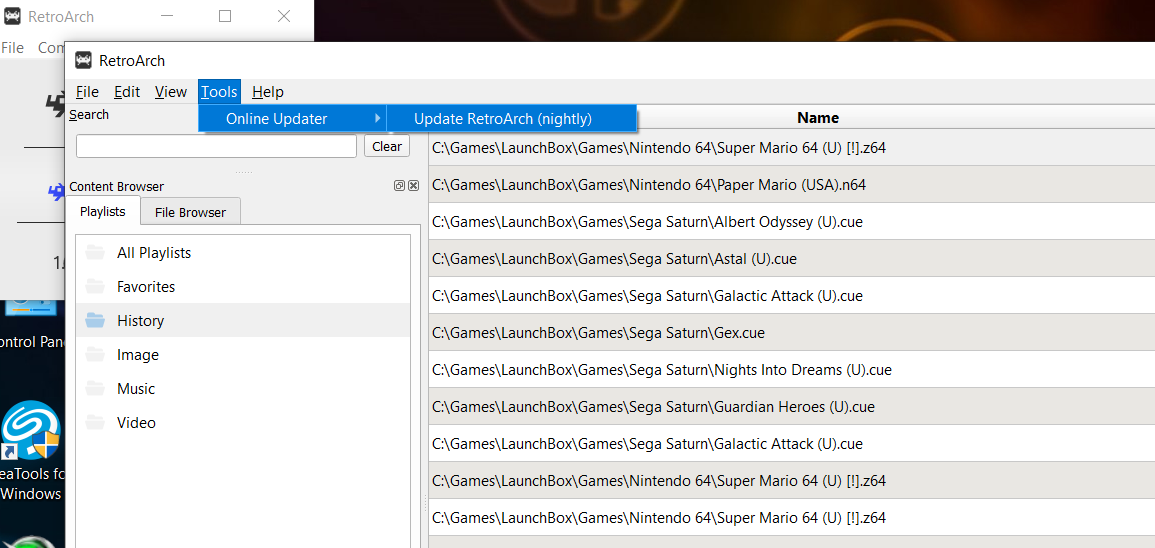Select the Music playlist

[243, 388]
